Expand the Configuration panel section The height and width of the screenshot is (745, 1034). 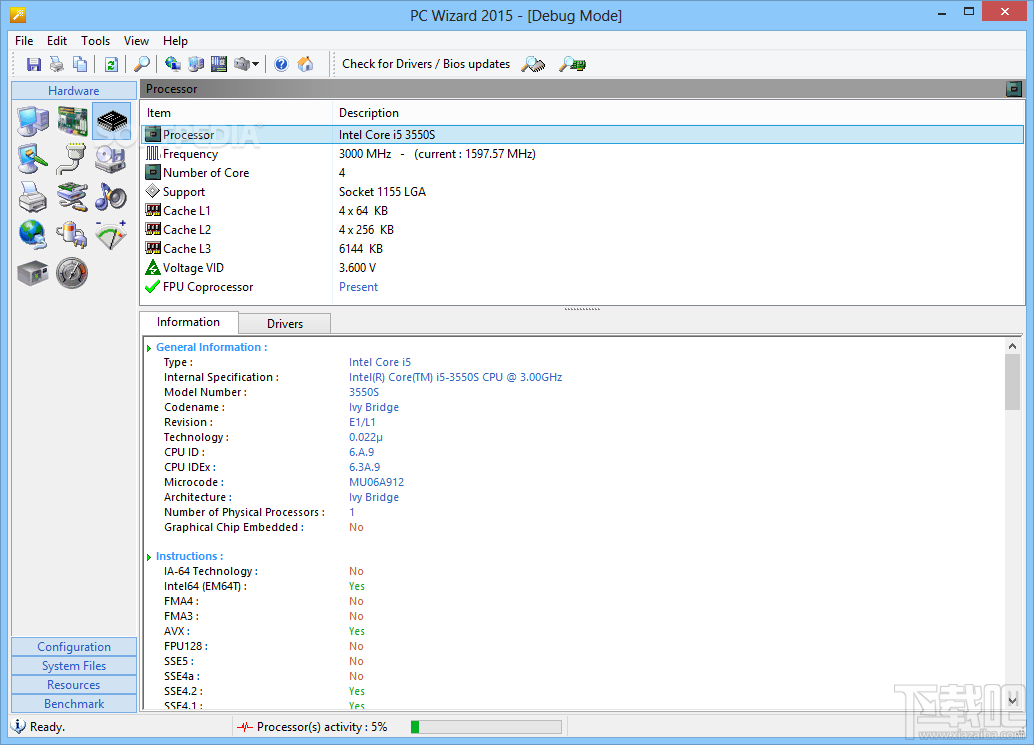point(74,647)
